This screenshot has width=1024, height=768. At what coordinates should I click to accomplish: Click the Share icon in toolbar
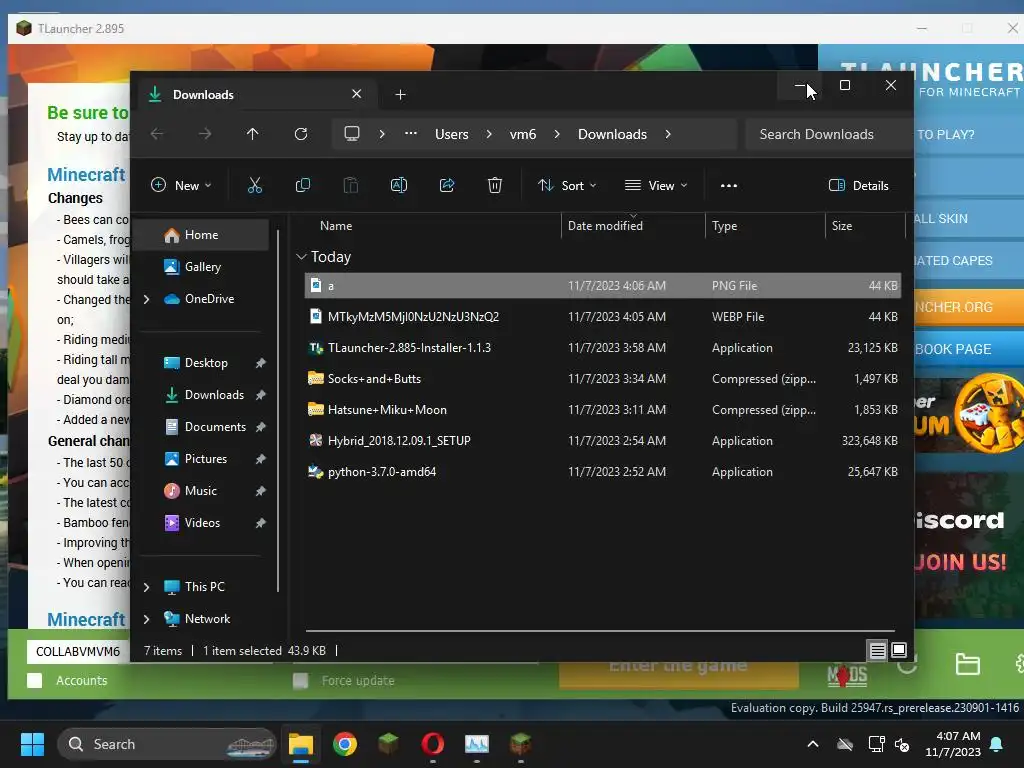(447, 185)
